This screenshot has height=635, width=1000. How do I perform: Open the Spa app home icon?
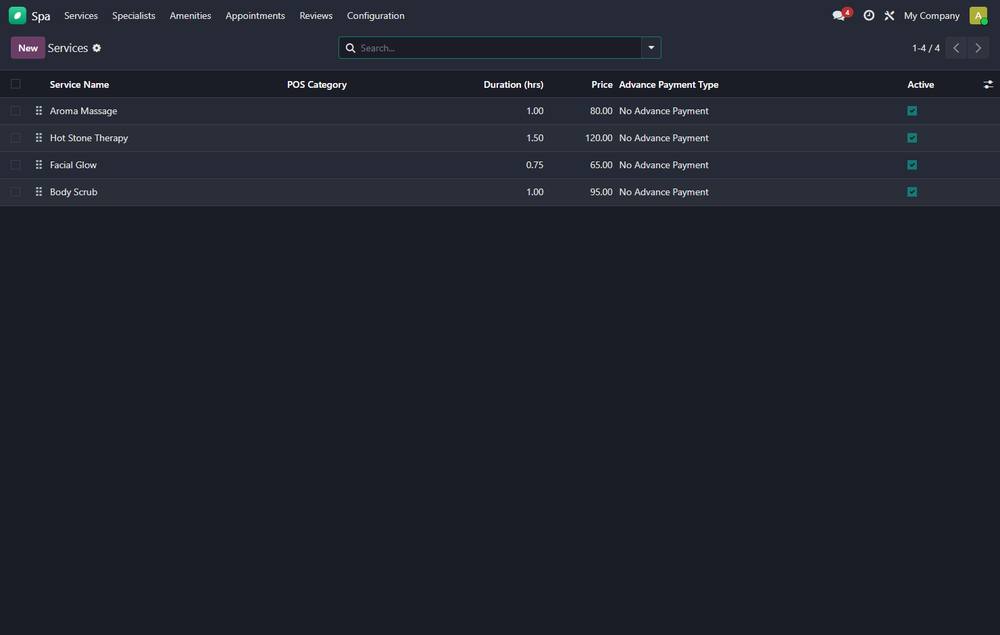[17, 15]
